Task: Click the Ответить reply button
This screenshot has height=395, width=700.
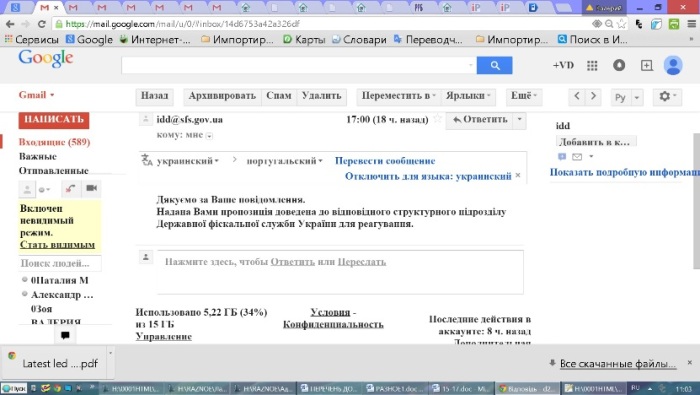Action: click(x=479, y=120)
